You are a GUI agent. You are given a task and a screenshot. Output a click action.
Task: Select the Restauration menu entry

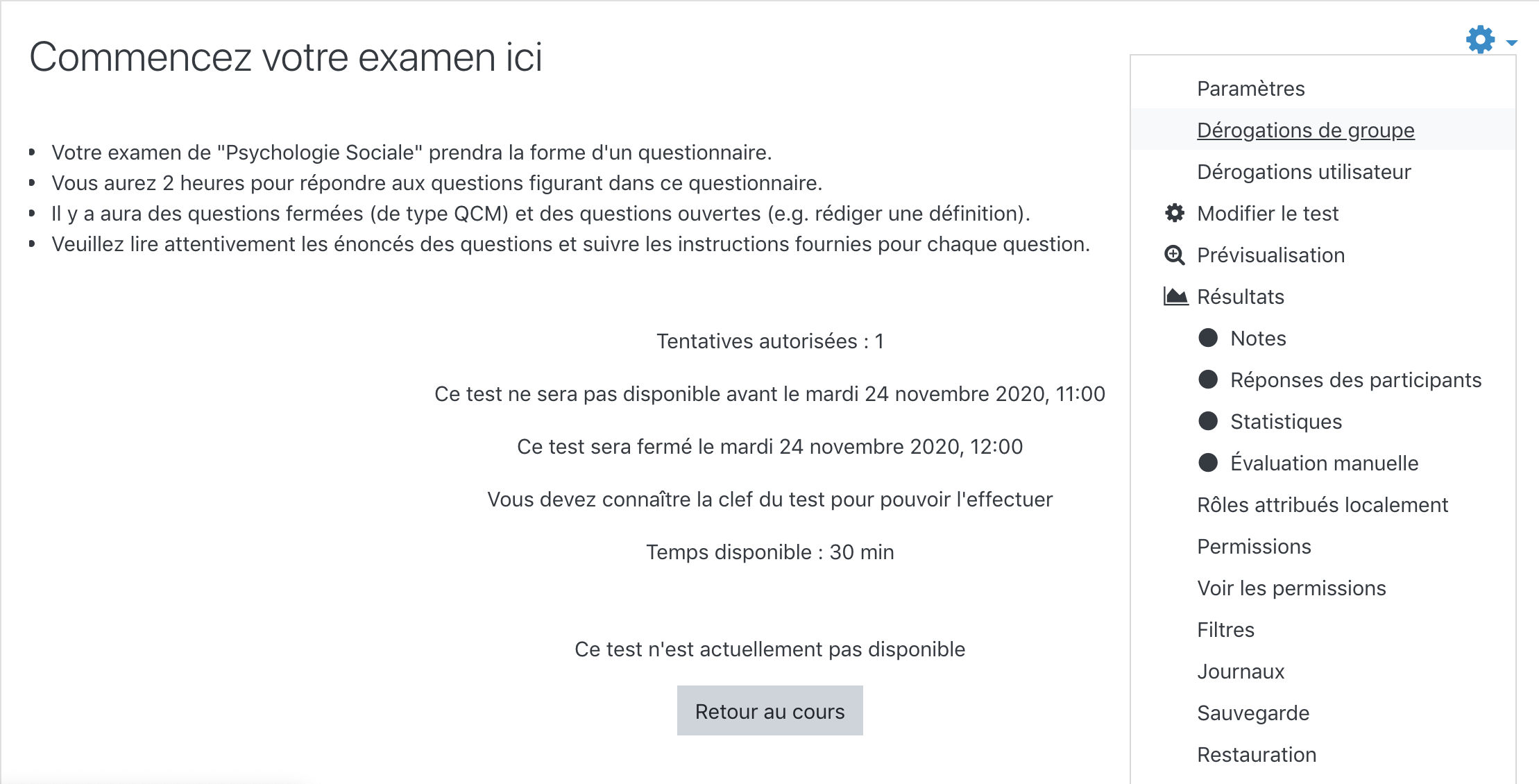1257,755
